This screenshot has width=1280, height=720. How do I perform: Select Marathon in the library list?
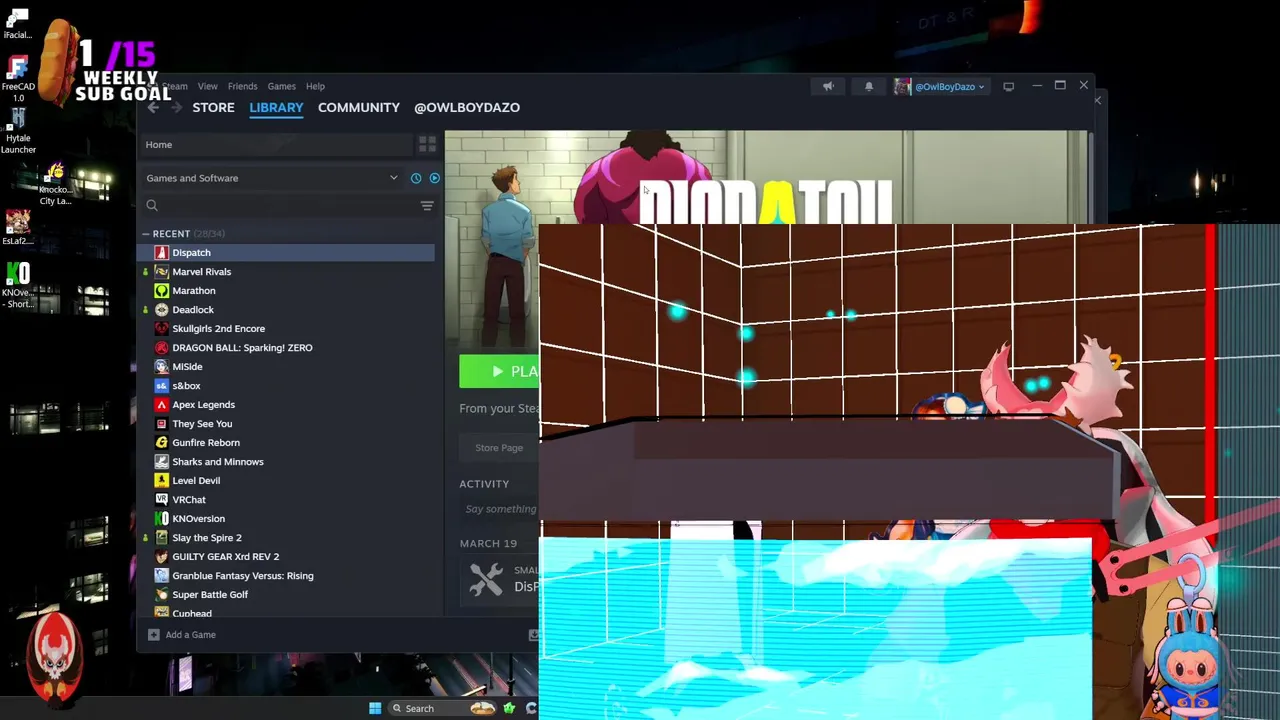coord(286,291)
